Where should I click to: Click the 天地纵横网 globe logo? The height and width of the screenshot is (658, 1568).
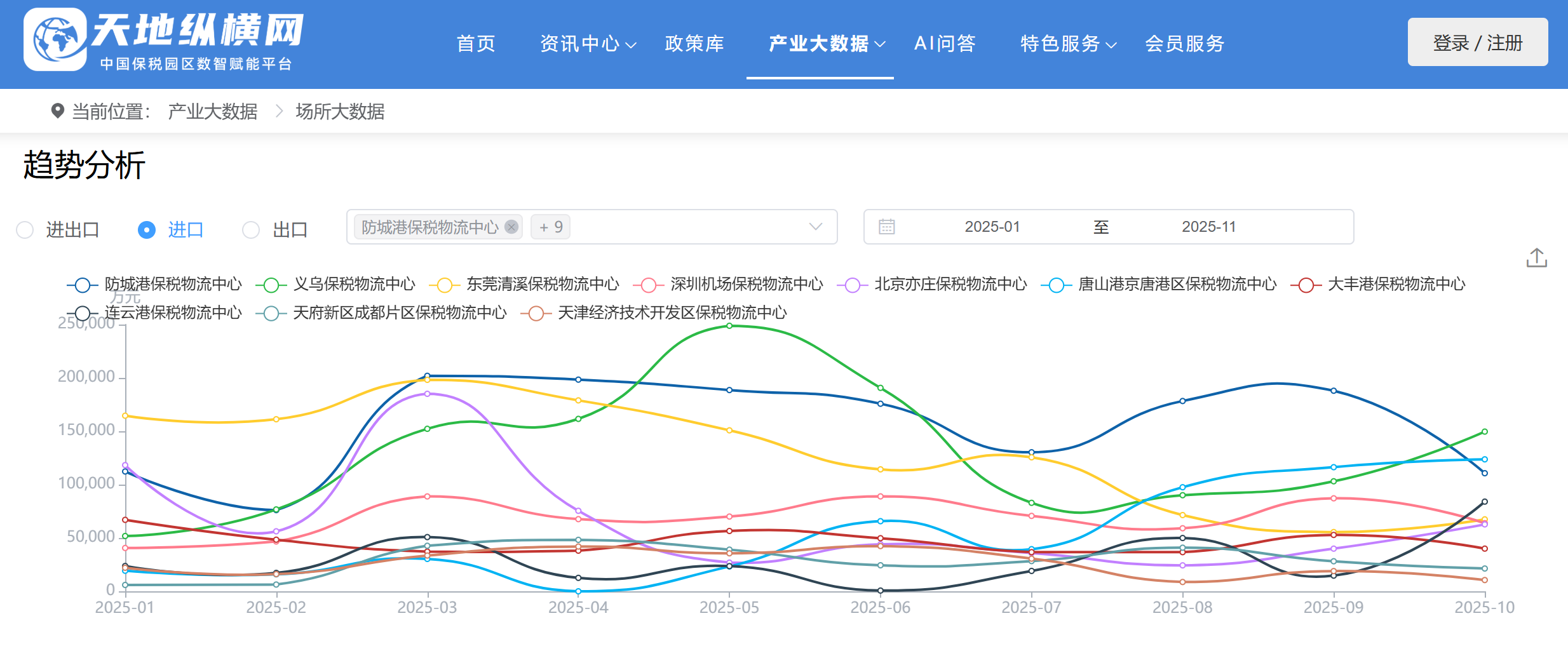(x=56, y=39)
